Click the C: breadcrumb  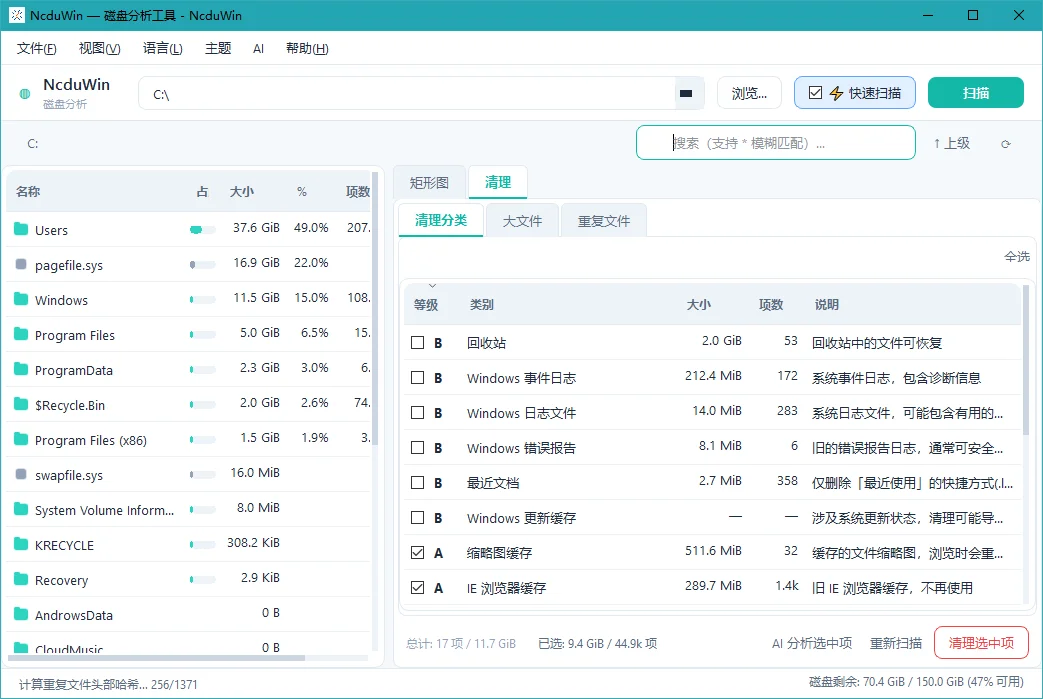point(33,144)
